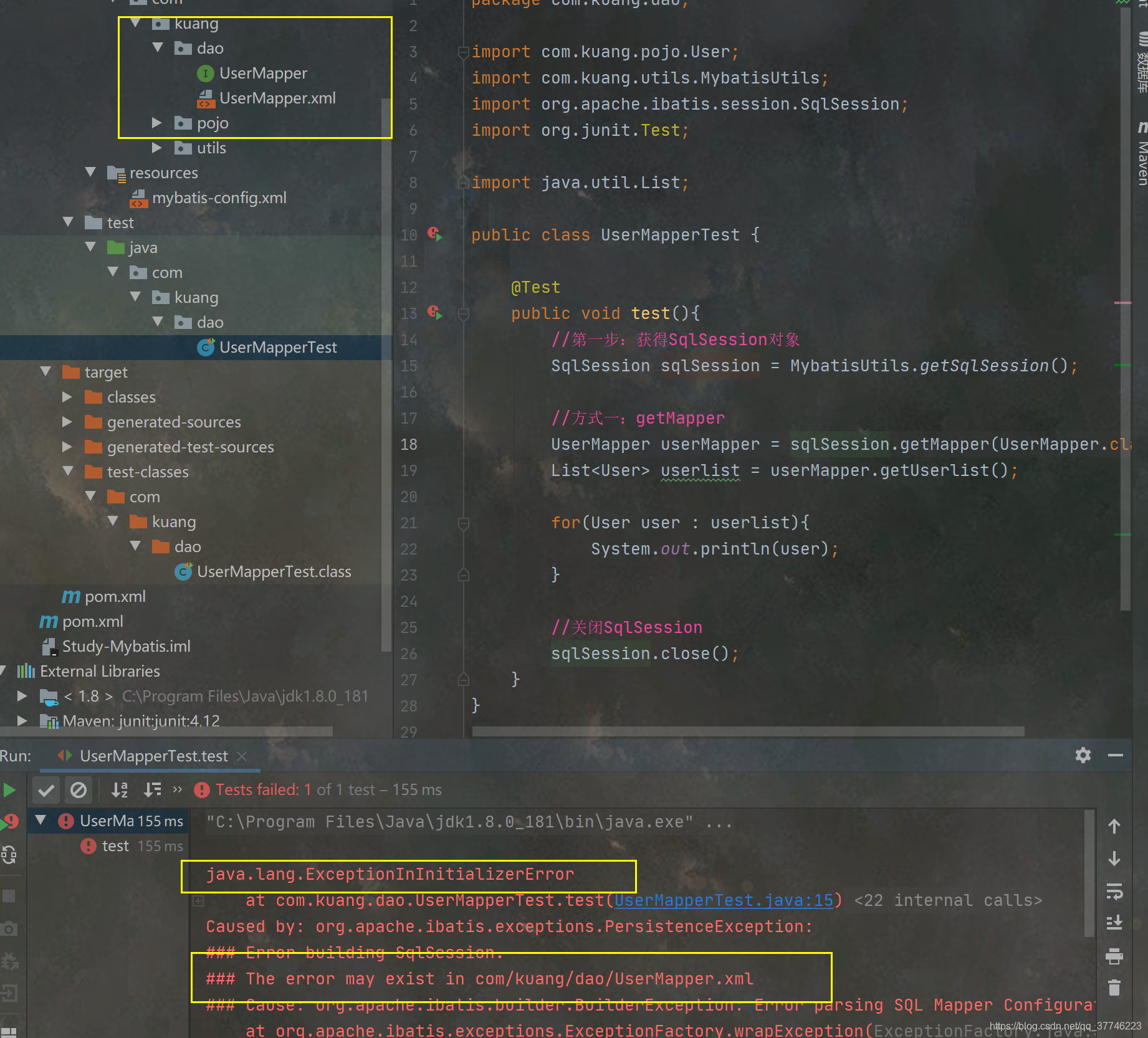Collapse the UserMa test results node

[x=41, y=820]
